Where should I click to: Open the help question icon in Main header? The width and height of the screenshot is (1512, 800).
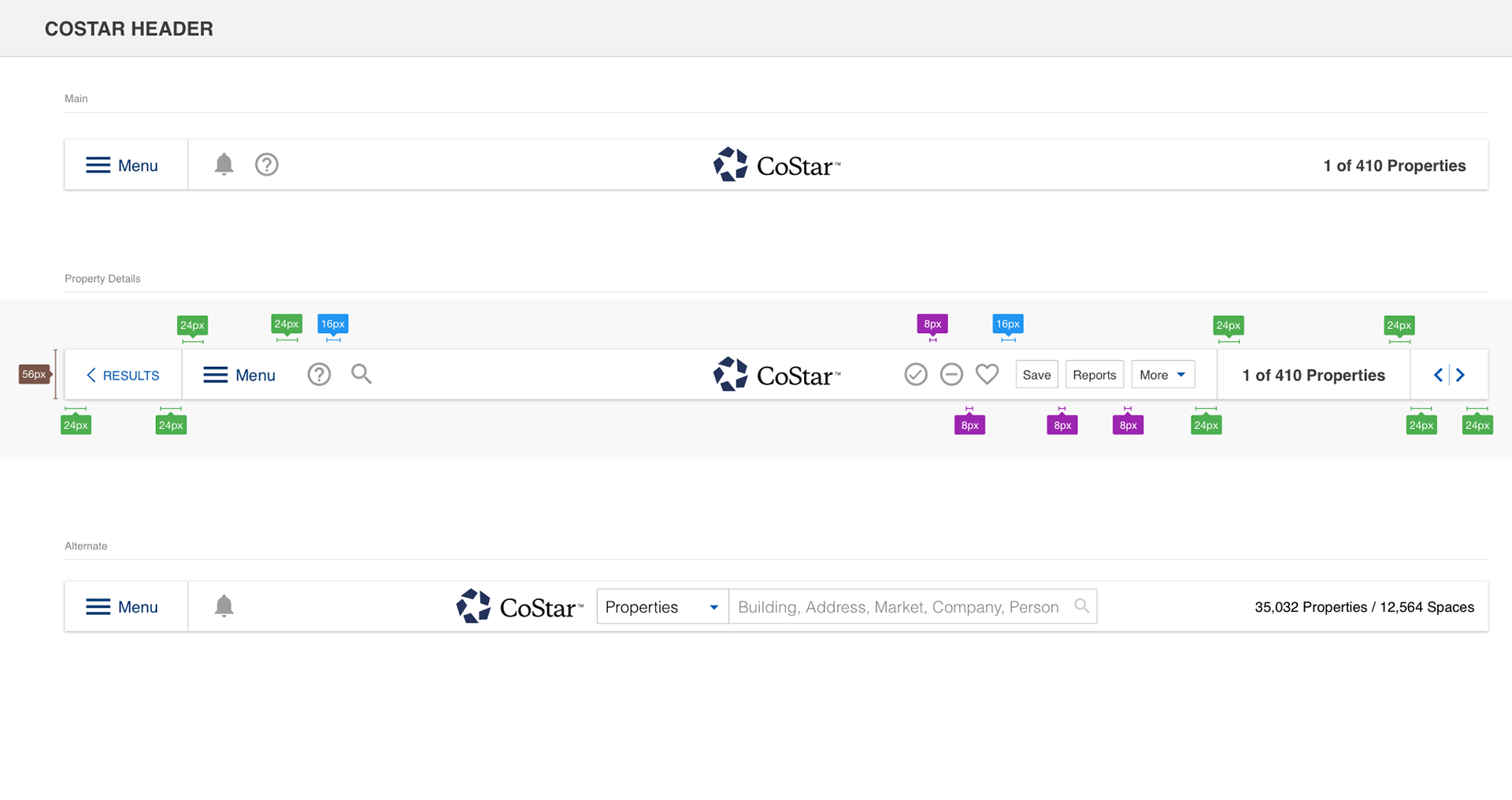267,165
